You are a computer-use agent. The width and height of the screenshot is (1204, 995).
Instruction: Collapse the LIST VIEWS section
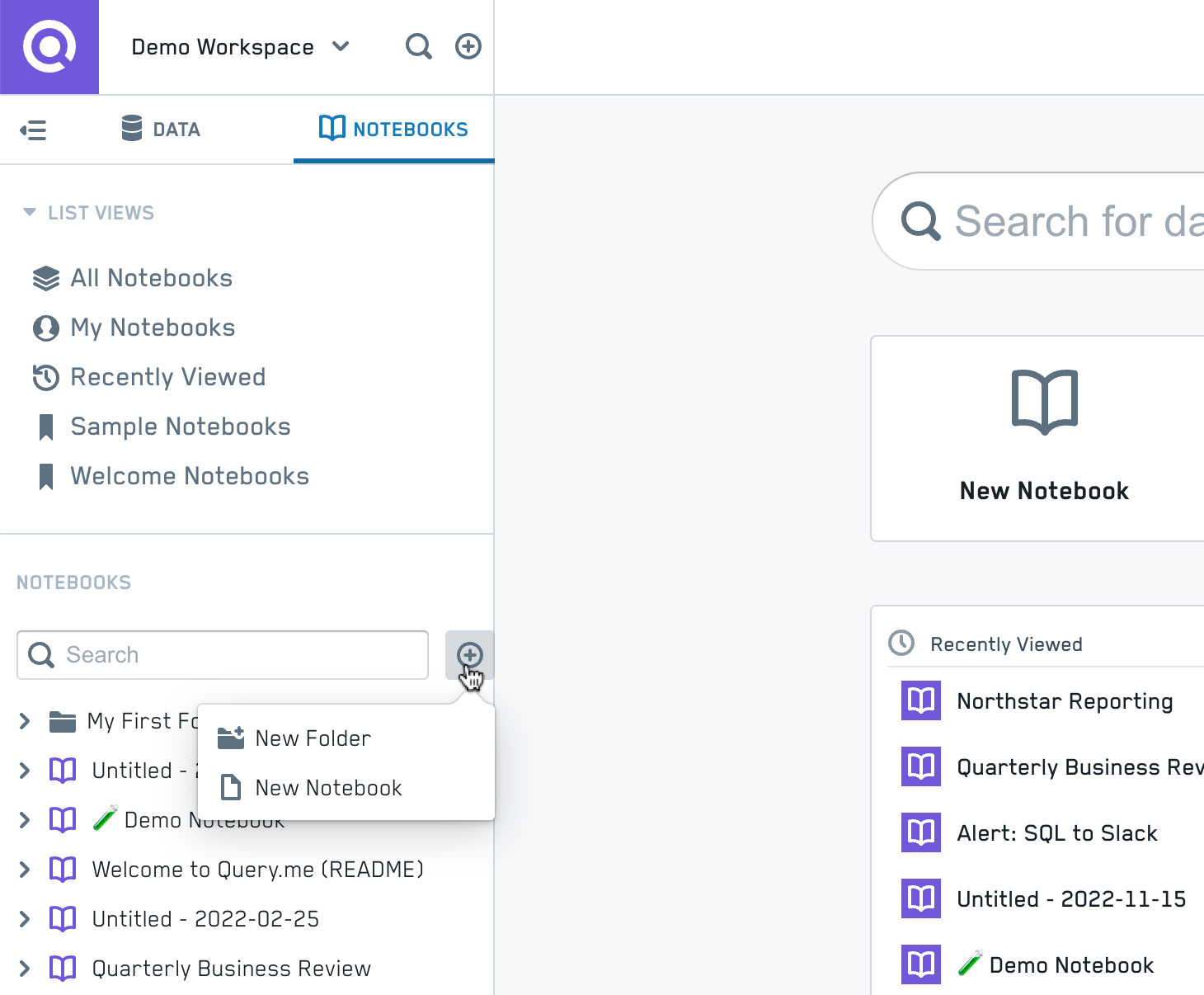click(x=30, y=213)
